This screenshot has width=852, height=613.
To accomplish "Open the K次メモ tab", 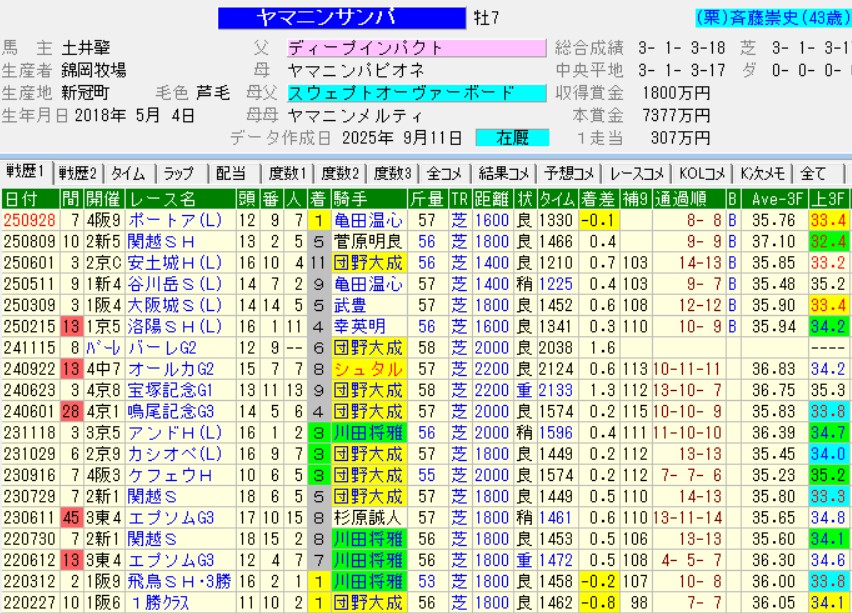I will [x=761, y=173].
